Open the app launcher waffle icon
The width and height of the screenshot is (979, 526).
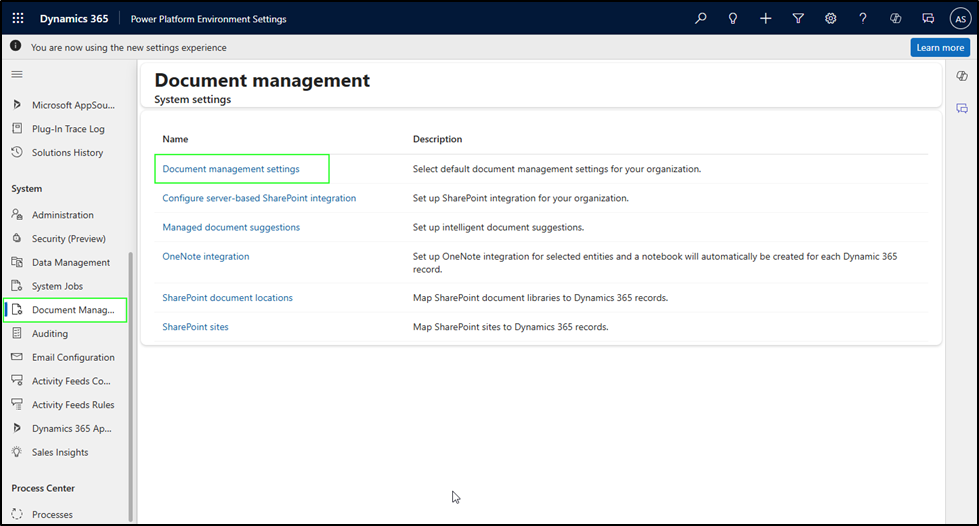[18, 18]
